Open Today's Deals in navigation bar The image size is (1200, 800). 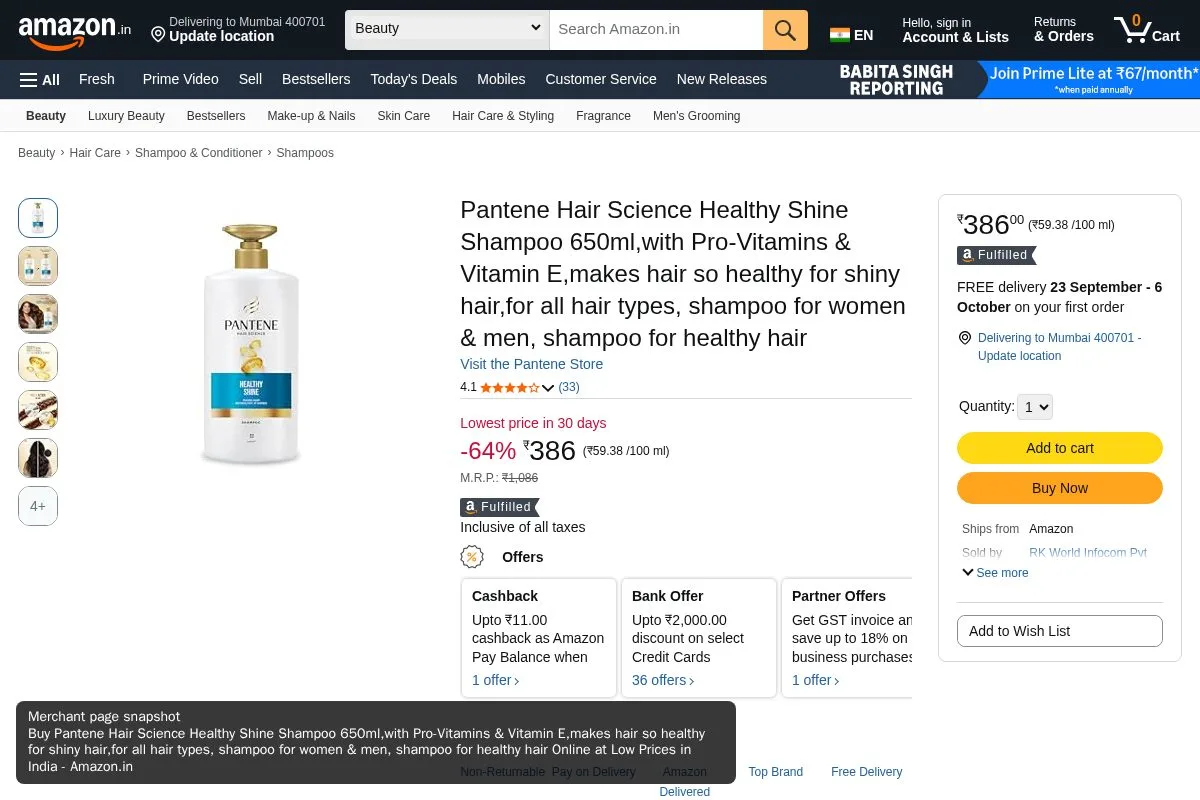coord(413,79)
